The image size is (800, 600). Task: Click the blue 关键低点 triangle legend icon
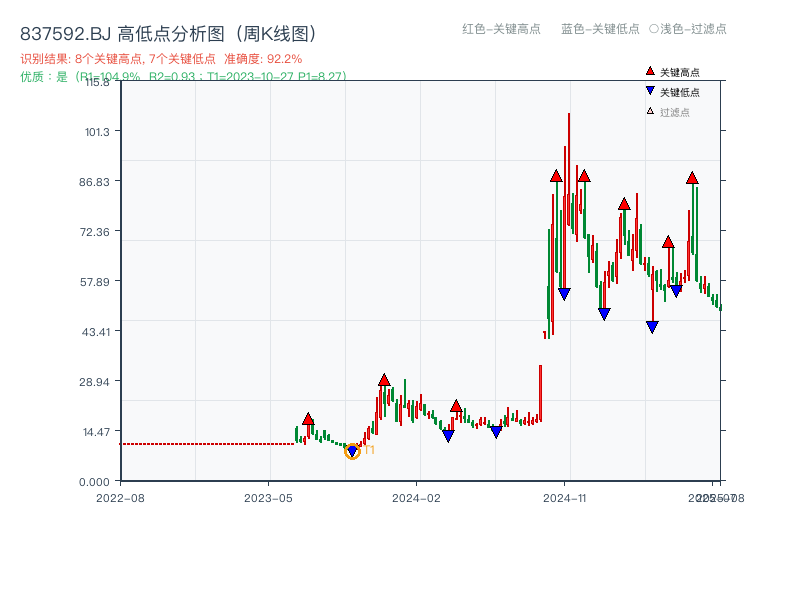[650, 91]
